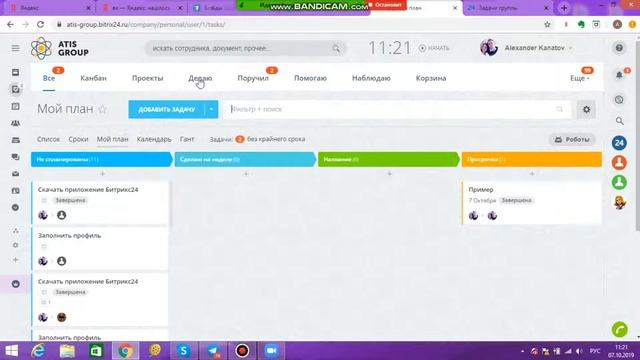Add a task in the Просрочена column
This screenshot has height=360, width=640.
[532, 174]
